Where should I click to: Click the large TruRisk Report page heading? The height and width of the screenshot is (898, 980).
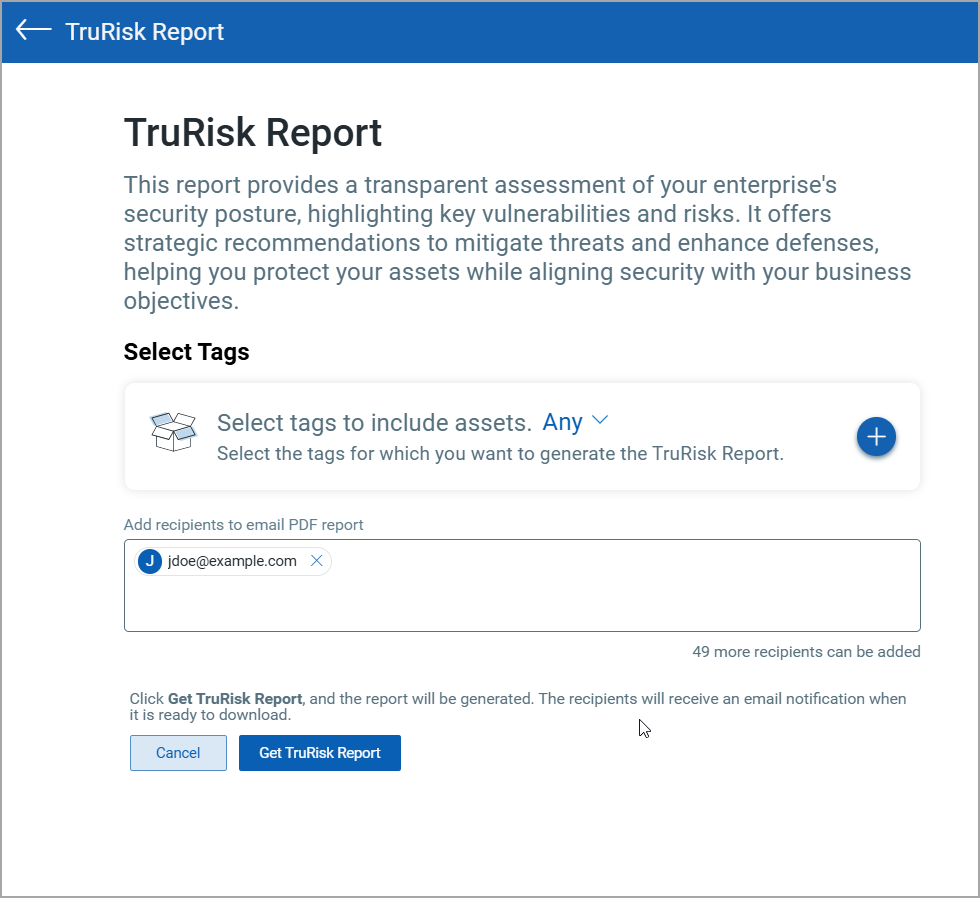(x=252, y=132)
